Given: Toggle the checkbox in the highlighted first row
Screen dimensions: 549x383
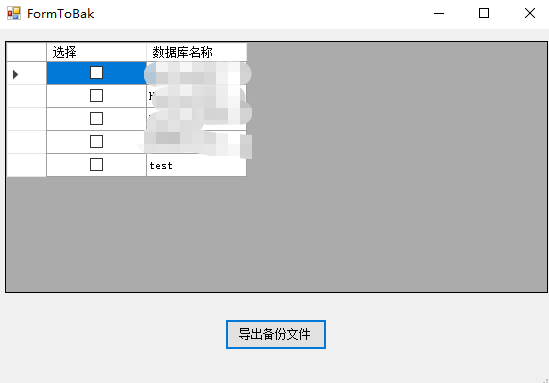Looking at the screenshot, I should coord(96,73).
